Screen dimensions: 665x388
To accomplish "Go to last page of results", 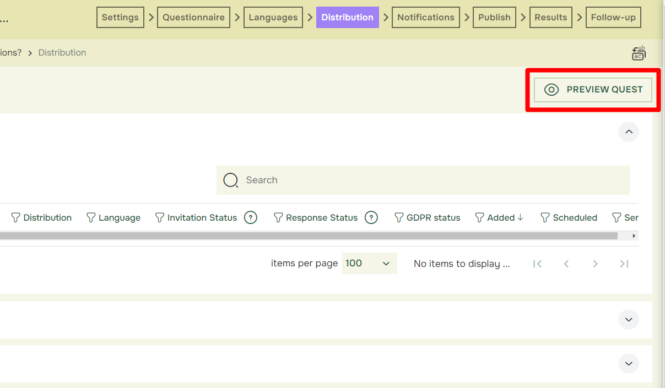I will (x=624, y=264).
